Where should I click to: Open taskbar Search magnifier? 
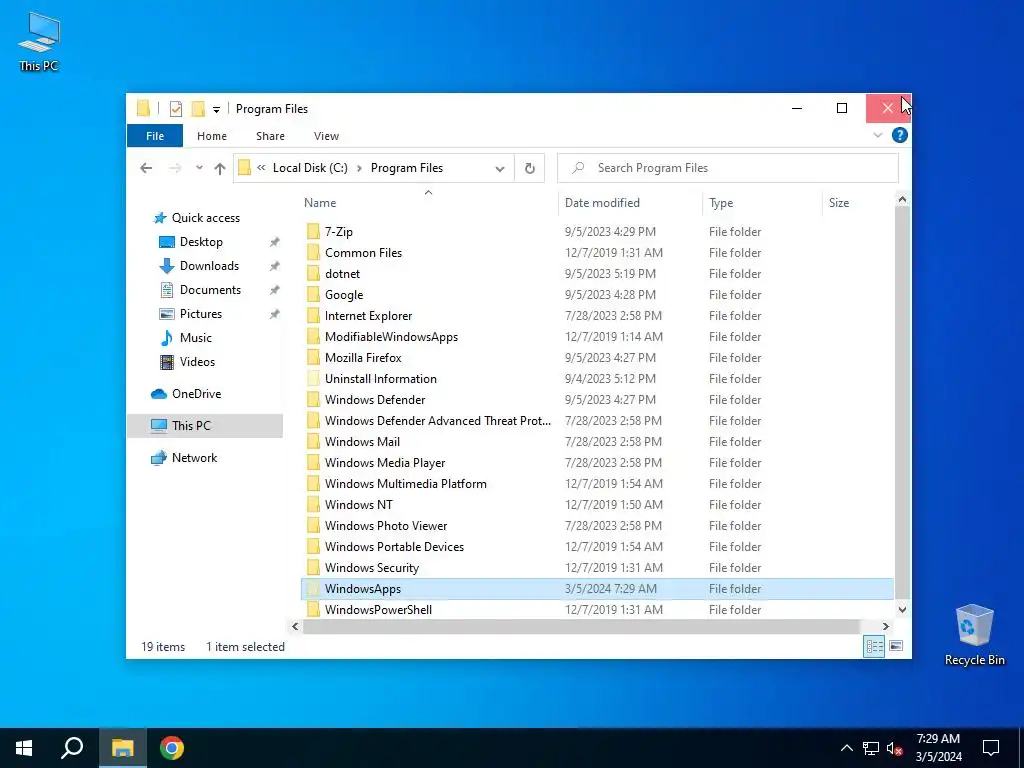pos(72,748)
